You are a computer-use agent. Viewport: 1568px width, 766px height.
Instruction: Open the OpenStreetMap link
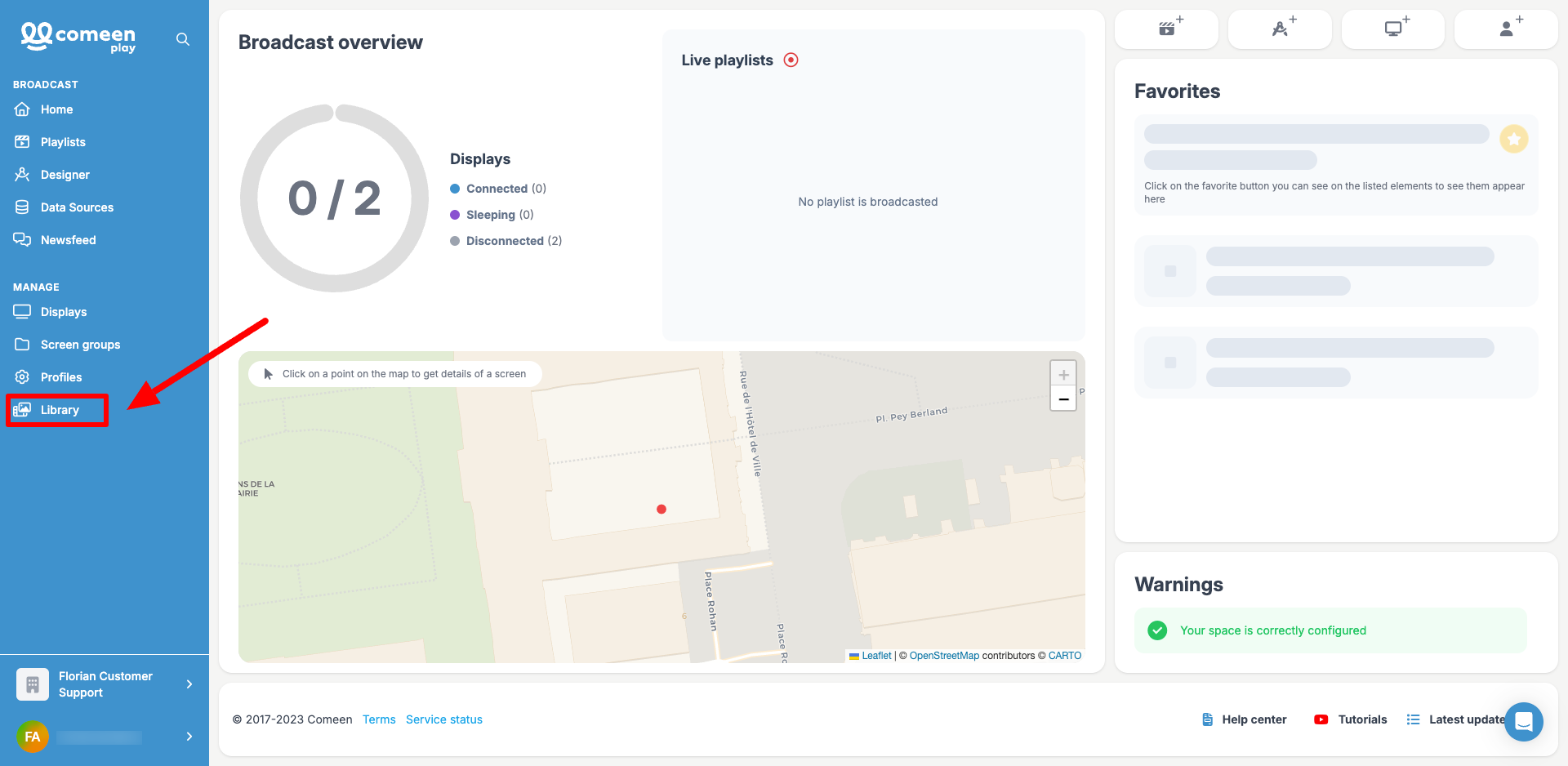[x=944, y=656]
